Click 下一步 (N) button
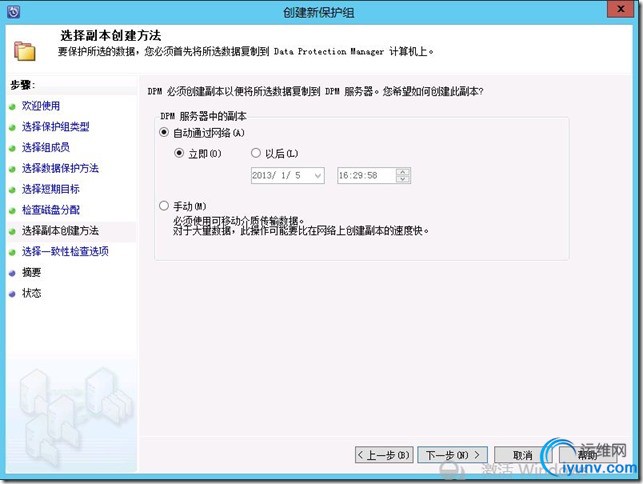This screenshot has width=643, height=484. tap(453, 455)
